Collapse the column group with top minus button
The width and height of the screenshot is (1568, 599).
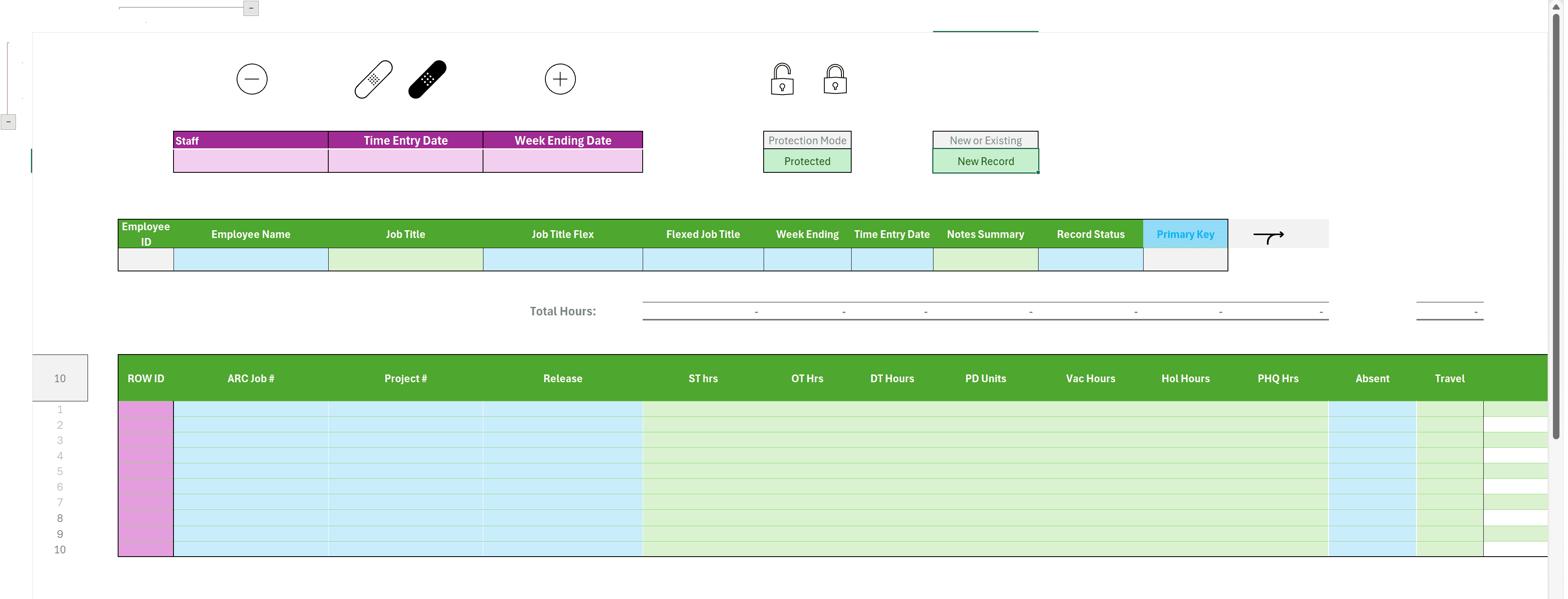(251, 8)
